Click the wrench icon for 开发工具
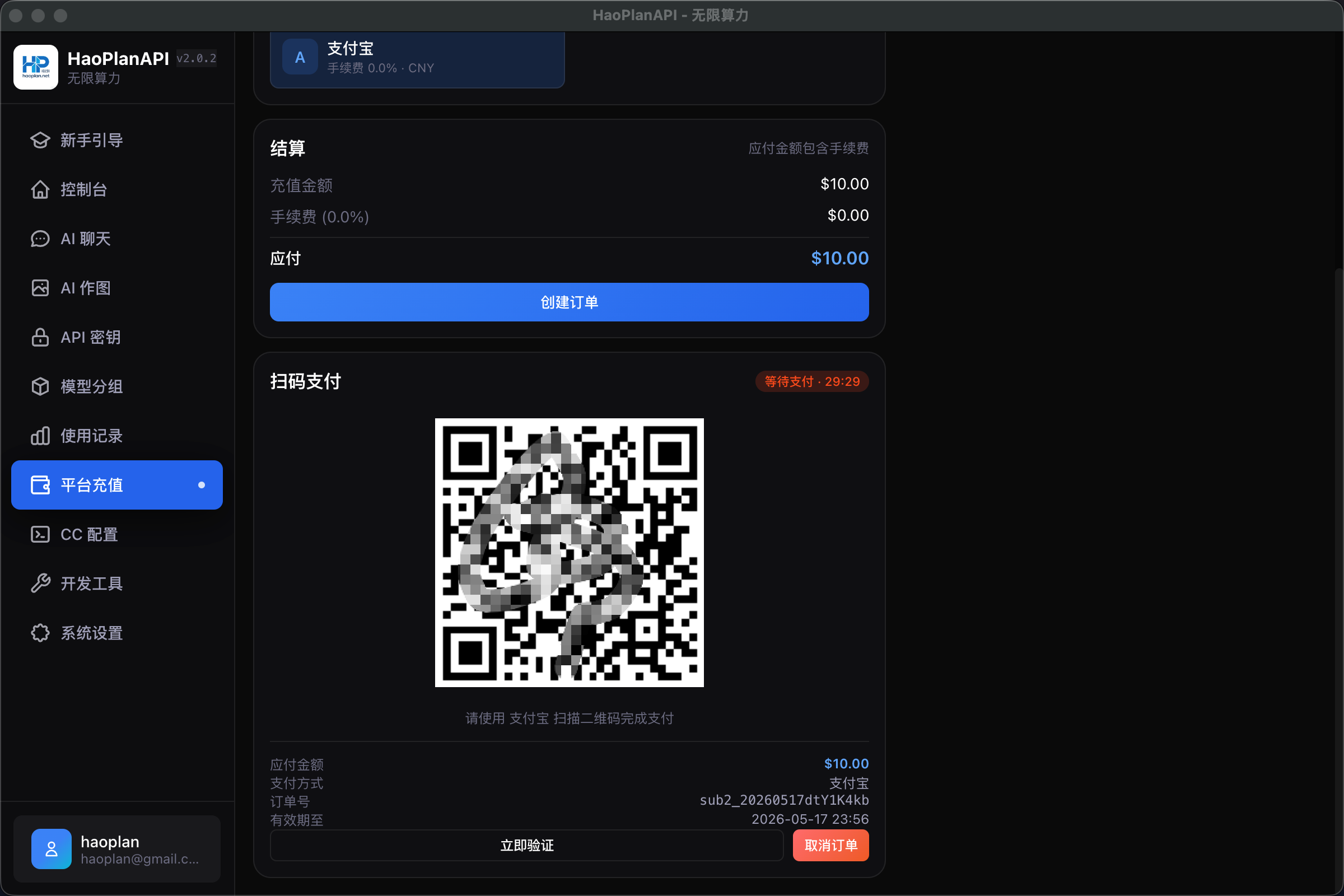The height and width of the screenshot is (896, 1344). pyautogui.click(x=40, y=584)
